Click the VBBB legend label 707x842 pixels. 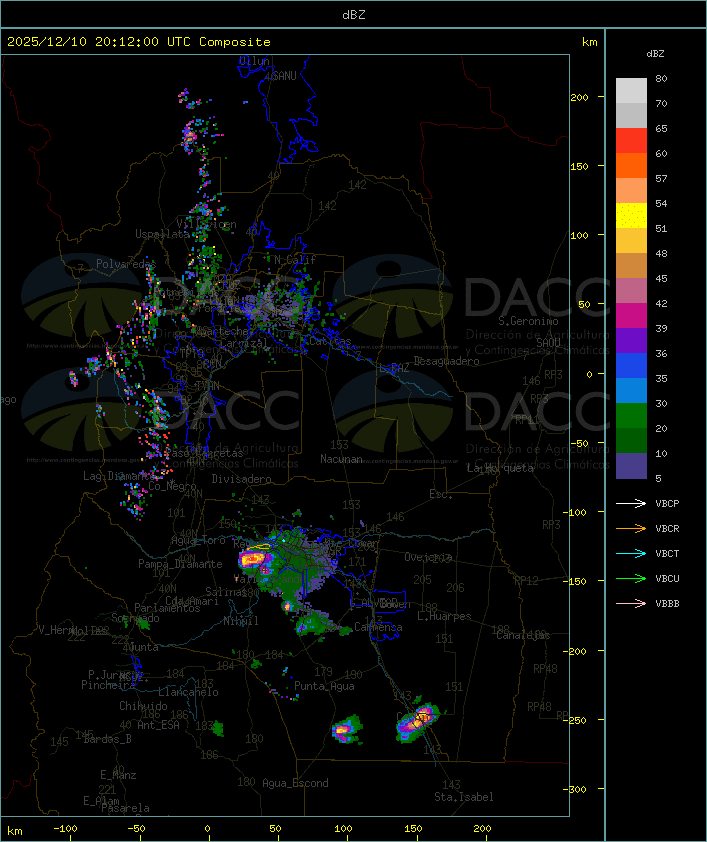click(667, 604)
